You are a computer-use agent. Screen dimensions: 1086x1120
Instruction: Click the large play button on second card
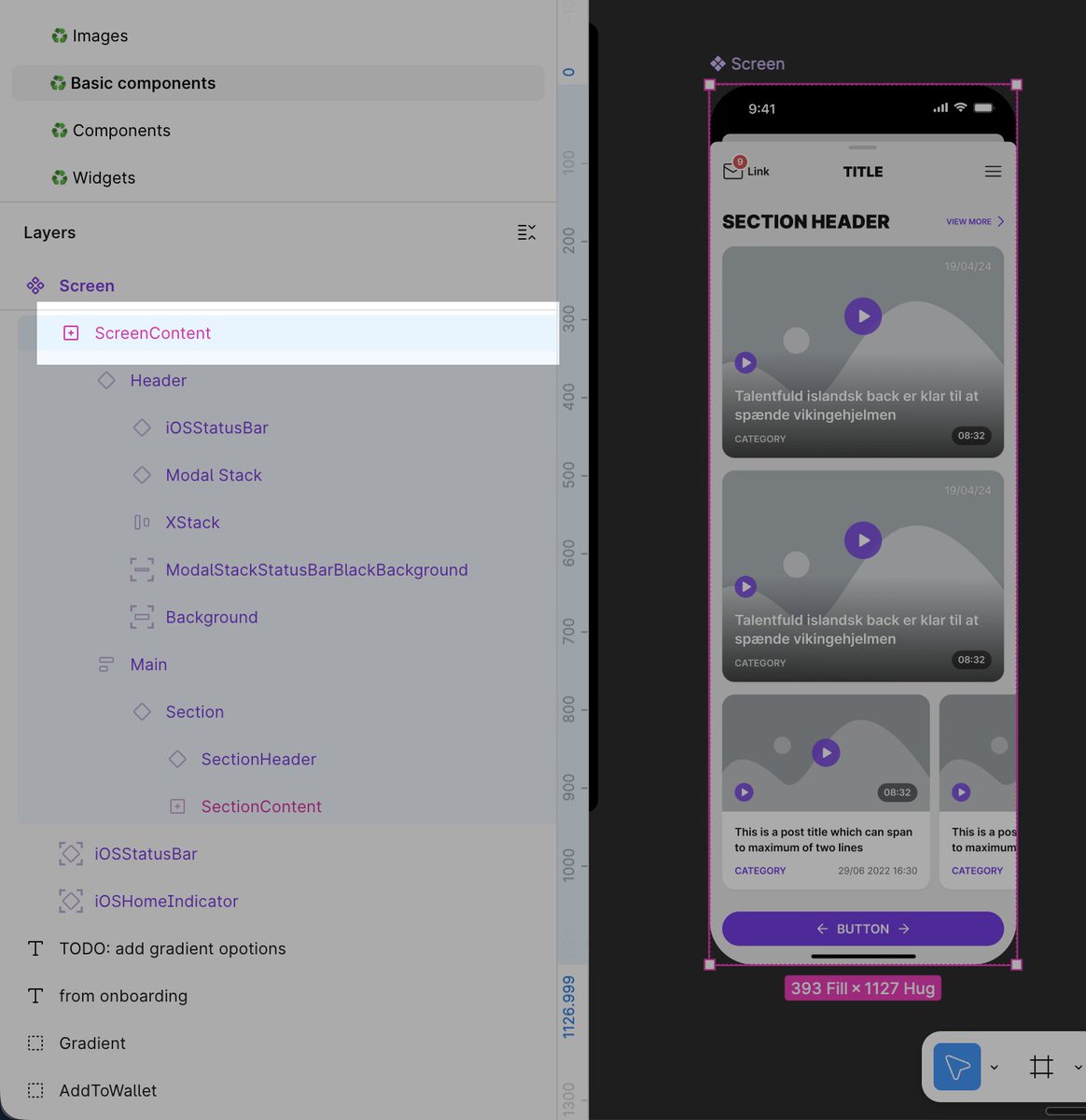tap(863, 540)
